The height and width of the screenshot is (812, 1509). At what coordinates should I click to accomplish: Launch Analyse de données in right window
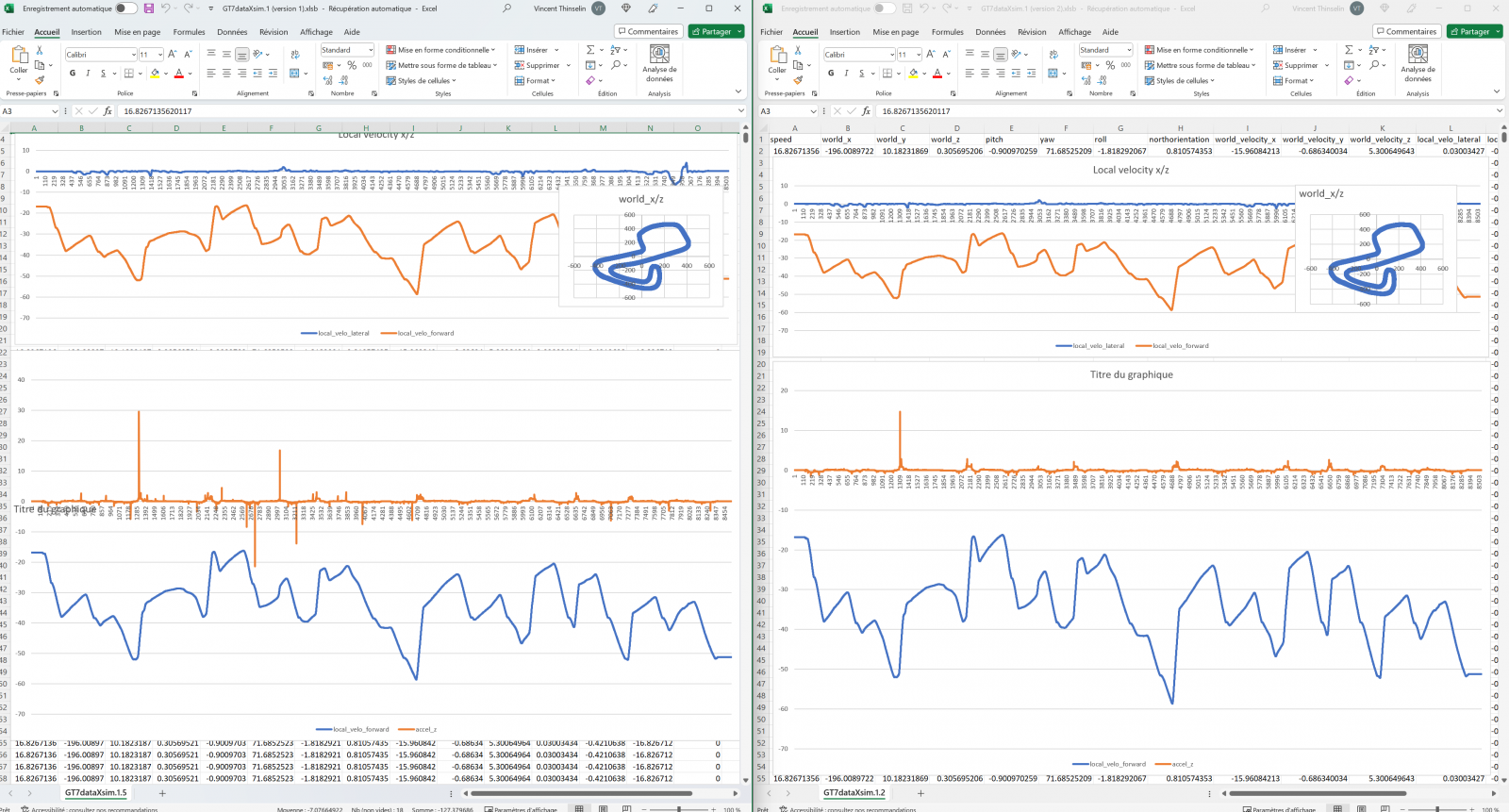[1418, 63]
